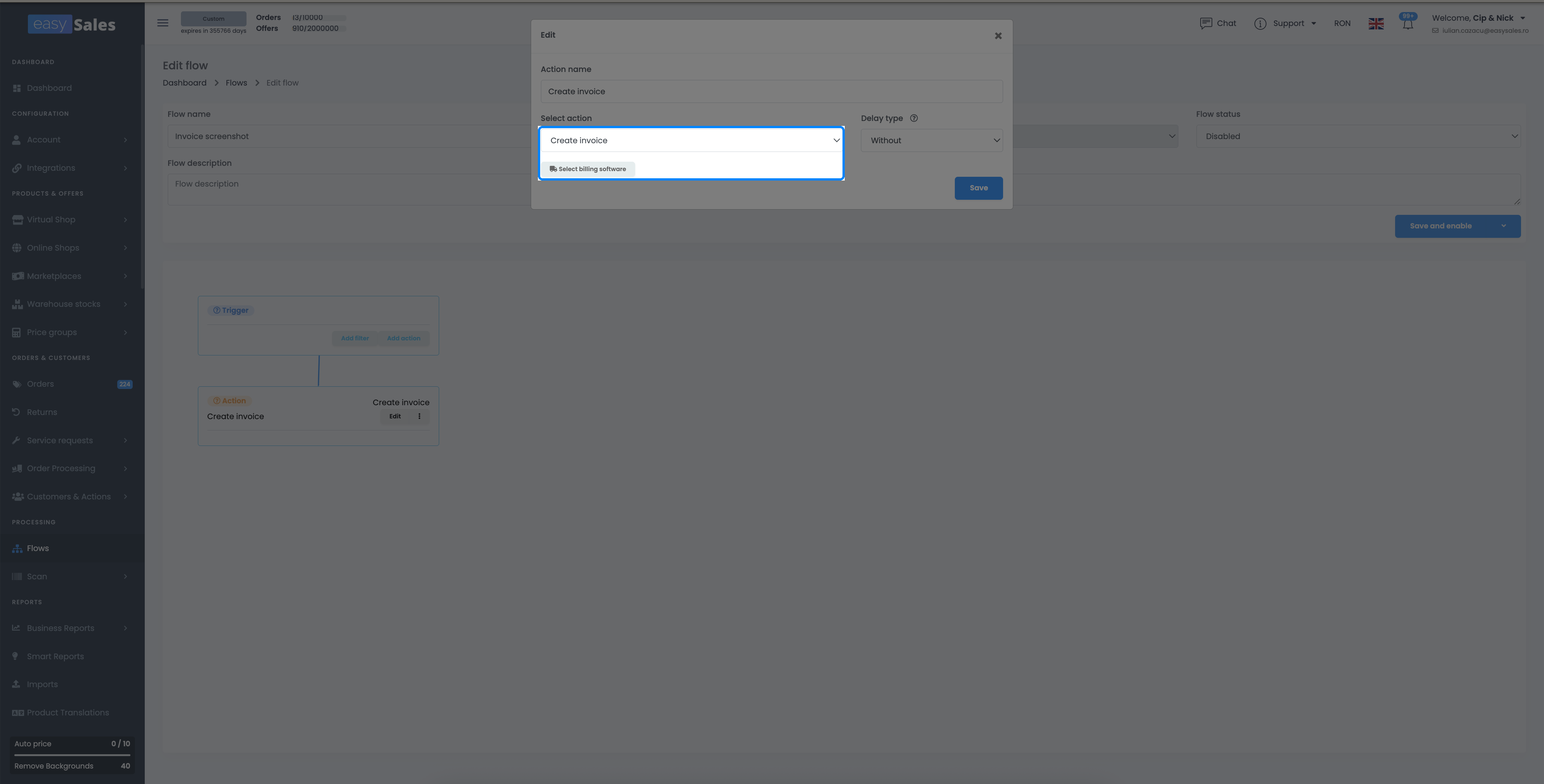Click the Online Shops globe icon
Screen dimensions: 1544x784
pos(17,248)
